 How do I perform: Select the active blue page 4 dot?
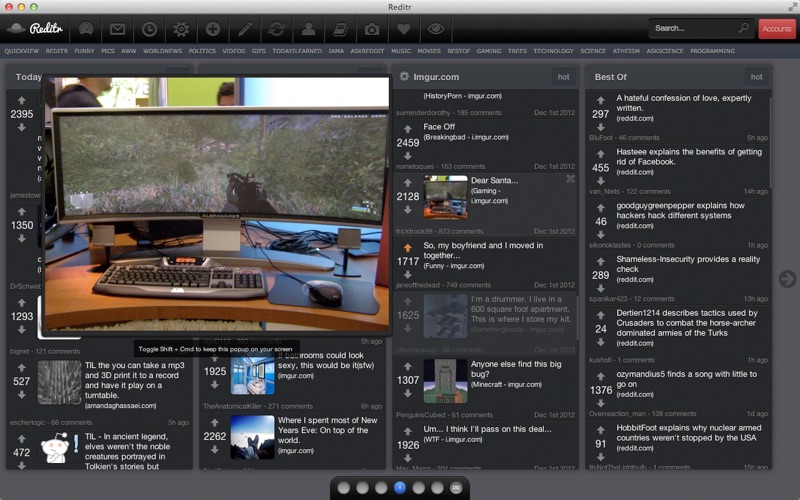click(400, 488)
